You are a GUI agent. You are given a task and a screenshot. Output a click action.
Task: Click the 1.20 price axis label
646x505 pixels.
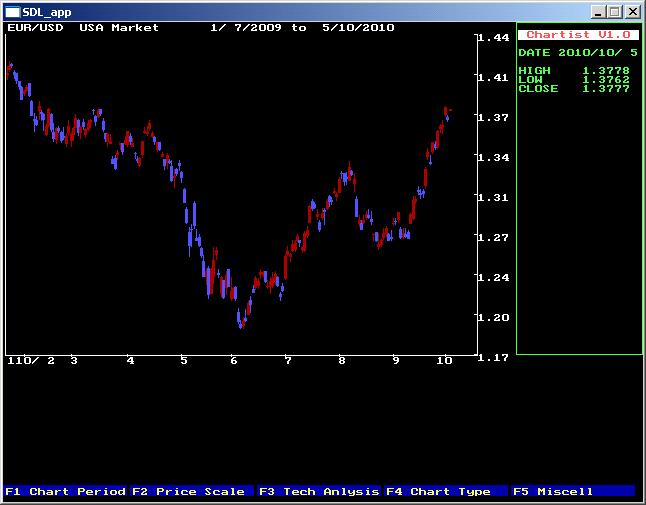494,318
